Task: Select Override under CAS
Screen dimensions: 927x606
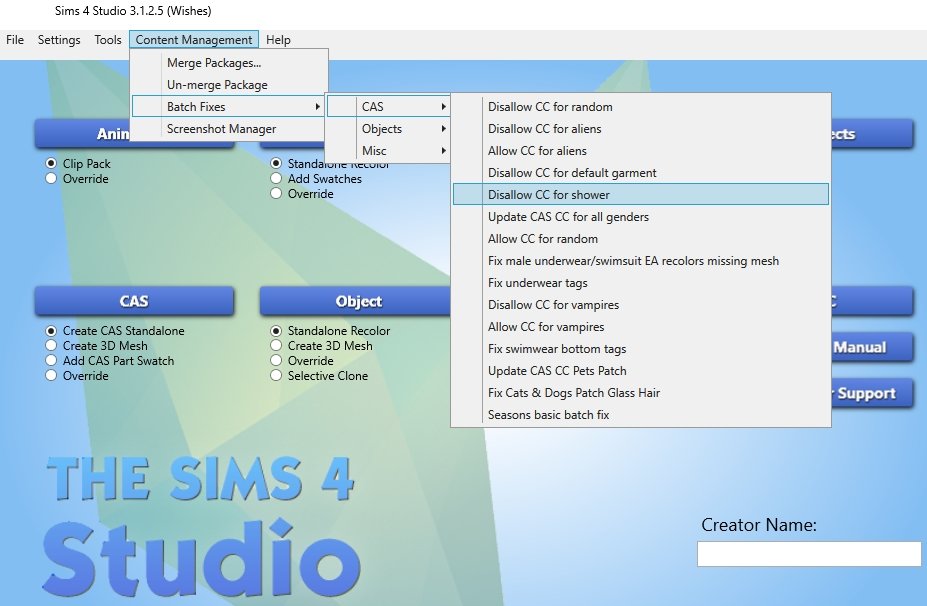Action: point(51,375)
